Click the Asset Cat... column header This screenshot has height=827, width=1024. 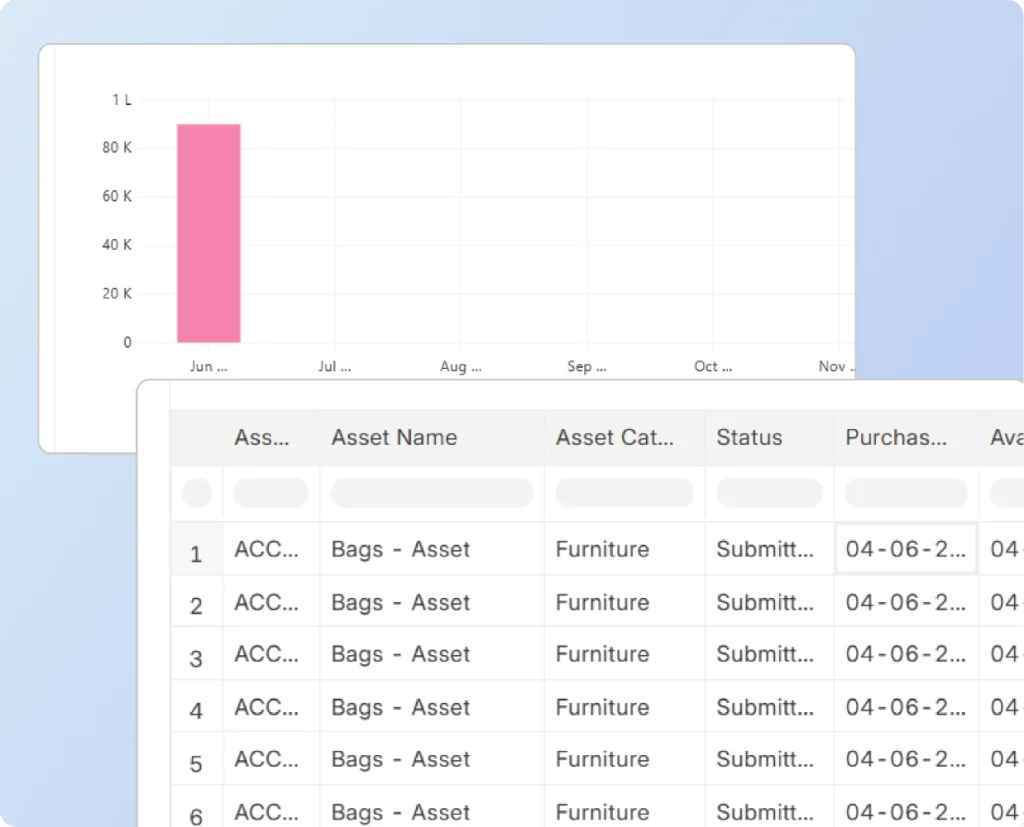pos(615,437)
